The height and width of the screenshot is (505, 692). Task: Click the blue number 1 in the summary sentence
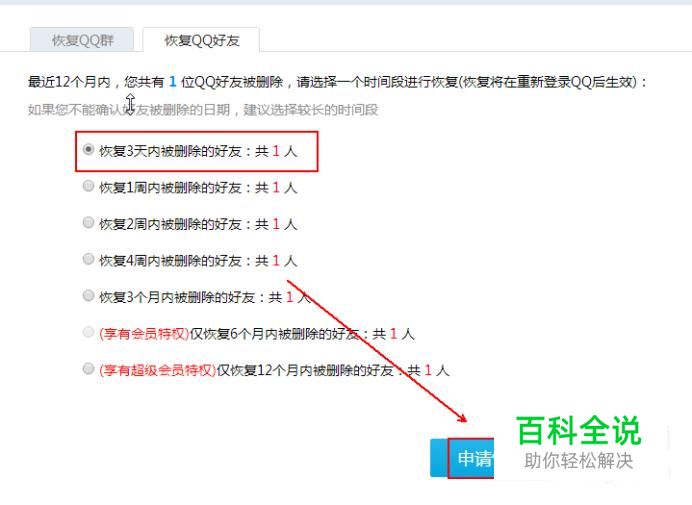tap(173, 82)
